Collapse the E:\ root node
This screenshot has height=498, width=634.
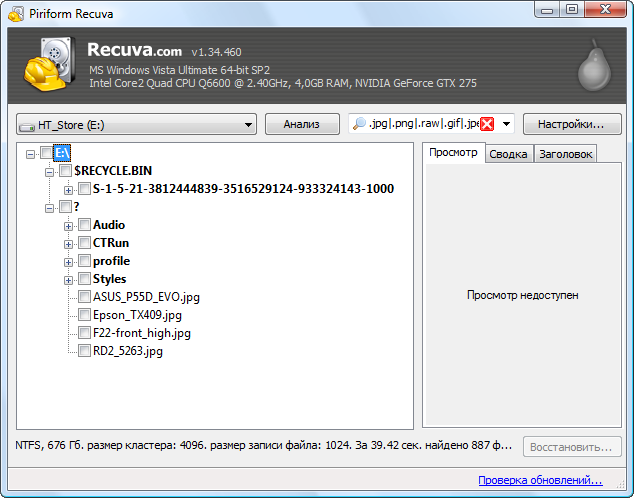click(30, 154)
